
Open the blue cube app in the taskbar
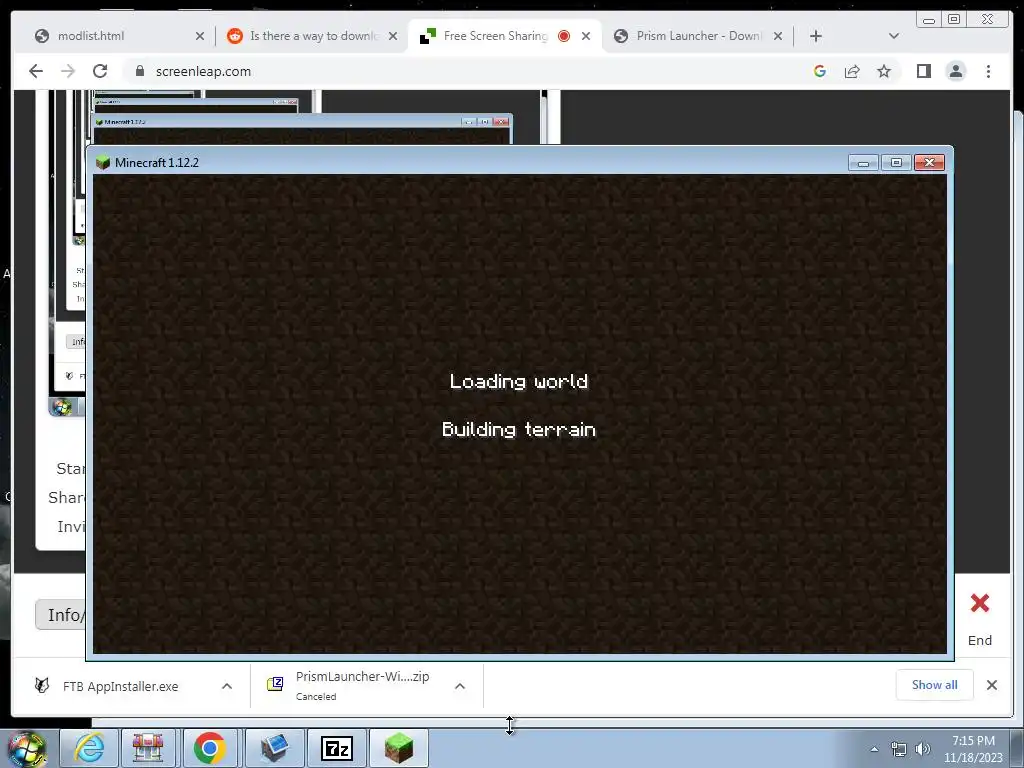click(274, 748)
